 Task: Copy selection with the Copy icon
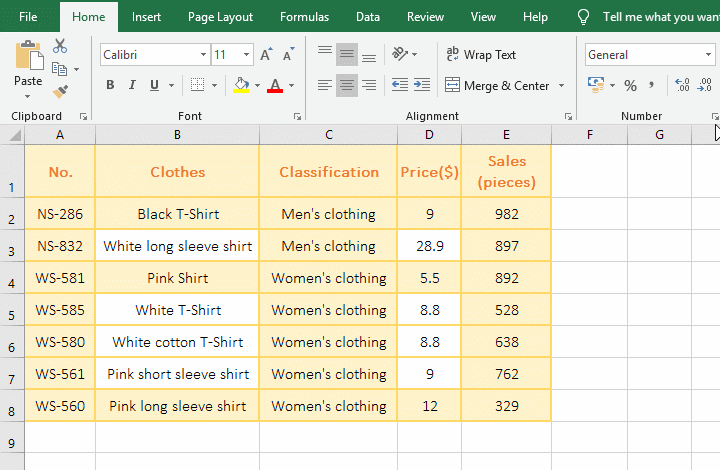pos(60,69)
